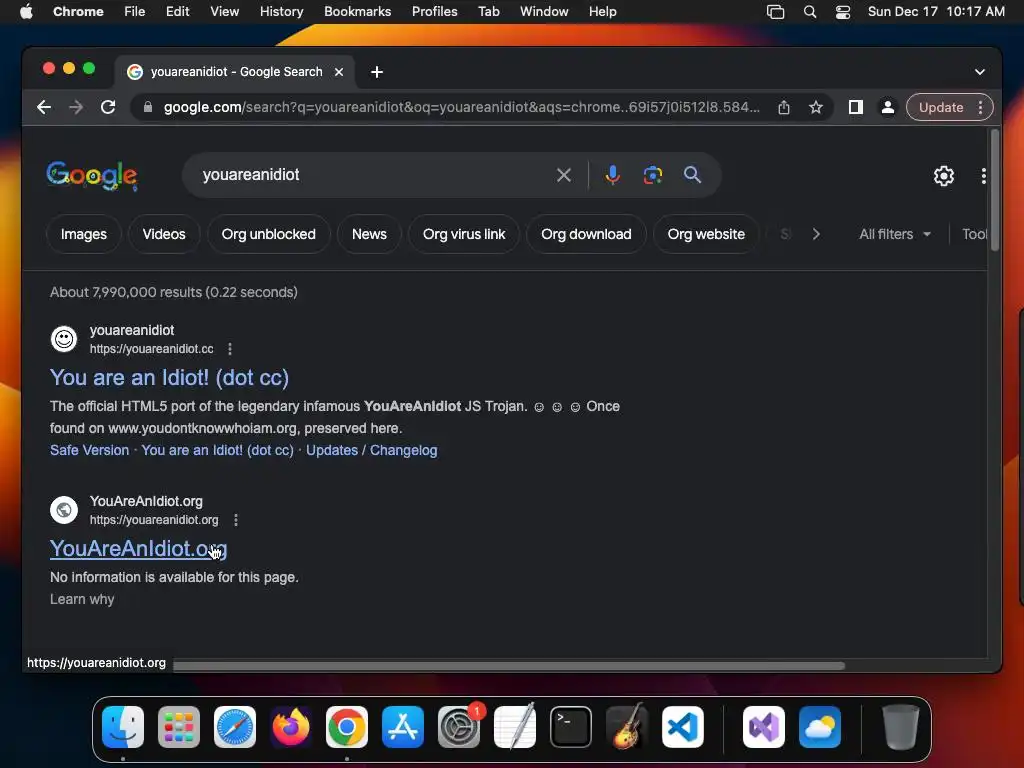This screenshot has width=1024, height=768.
Task: Choose the Org website chip
Action: [x=706, y=234]
